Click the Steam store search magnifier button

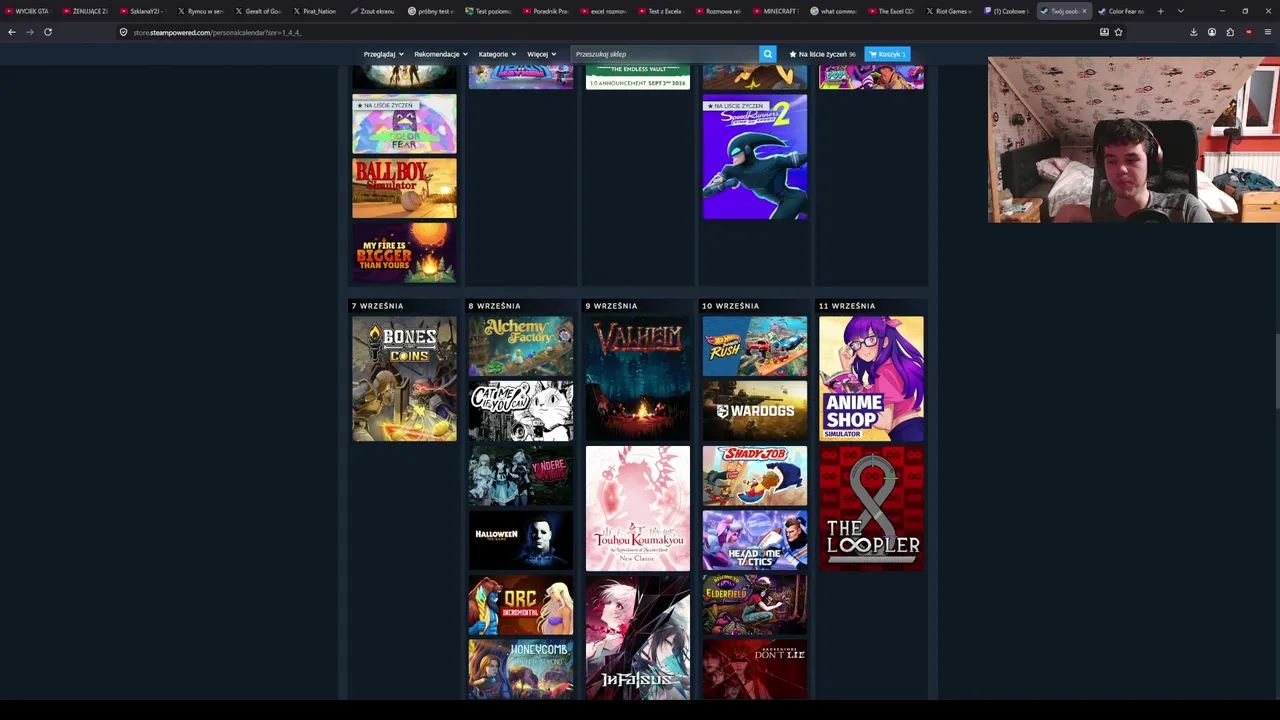(x=767, y=54)
